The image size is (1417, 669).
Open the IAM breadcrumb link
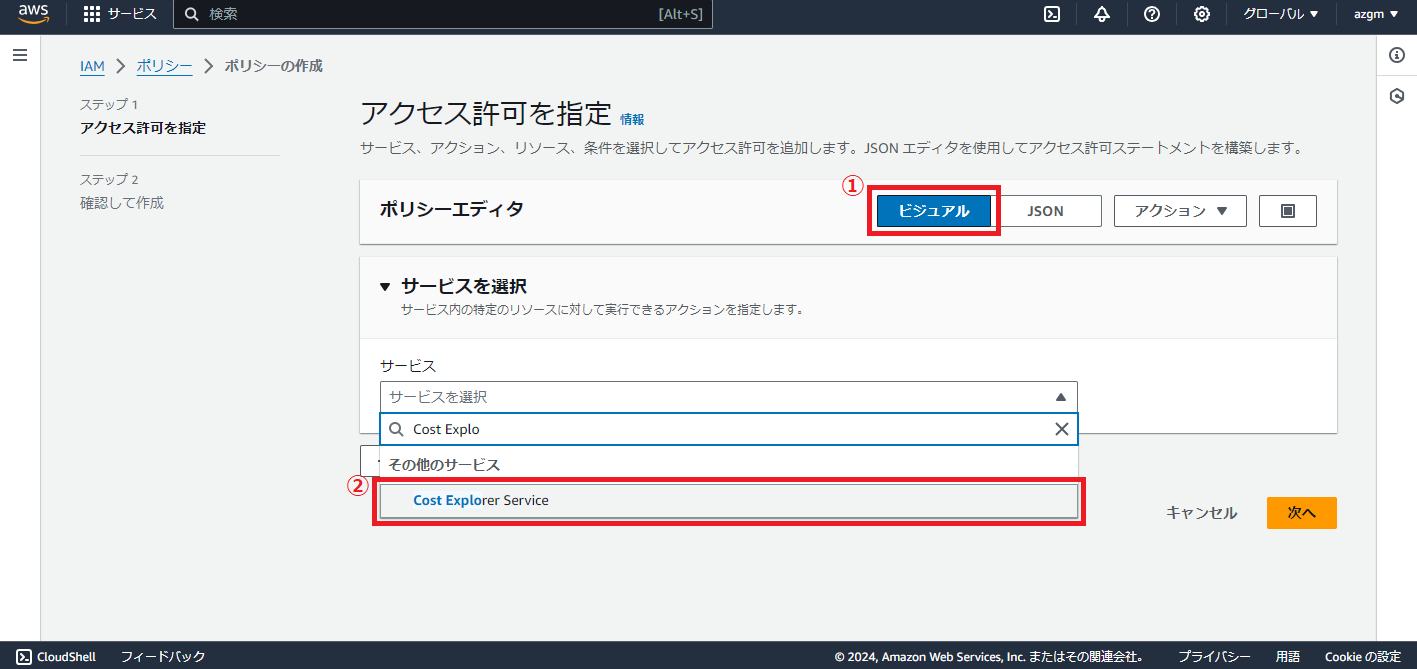91,66
